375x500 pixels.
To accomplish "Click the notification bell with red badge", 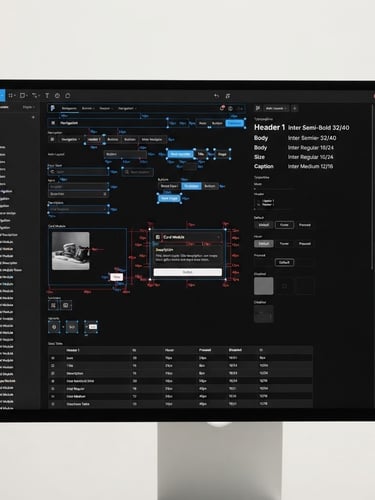I will (222, 108).
